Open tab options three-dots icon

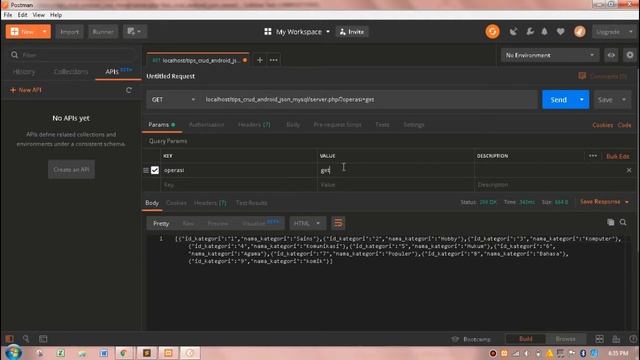(x=273, y=60)
